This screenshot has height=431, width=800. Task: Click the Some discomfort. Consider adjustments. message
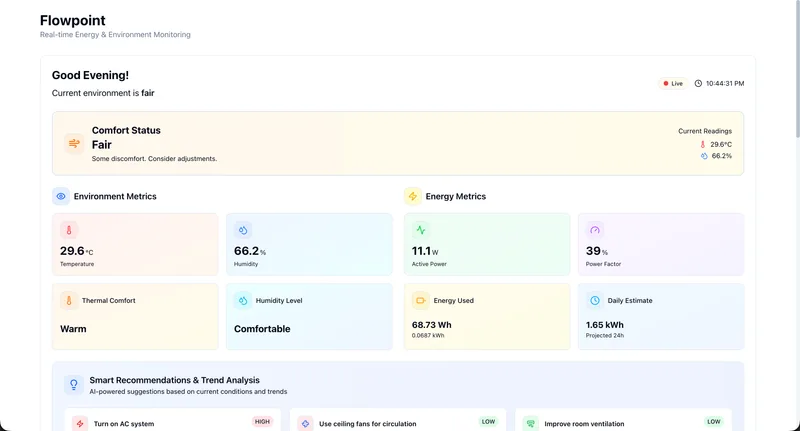154,159
